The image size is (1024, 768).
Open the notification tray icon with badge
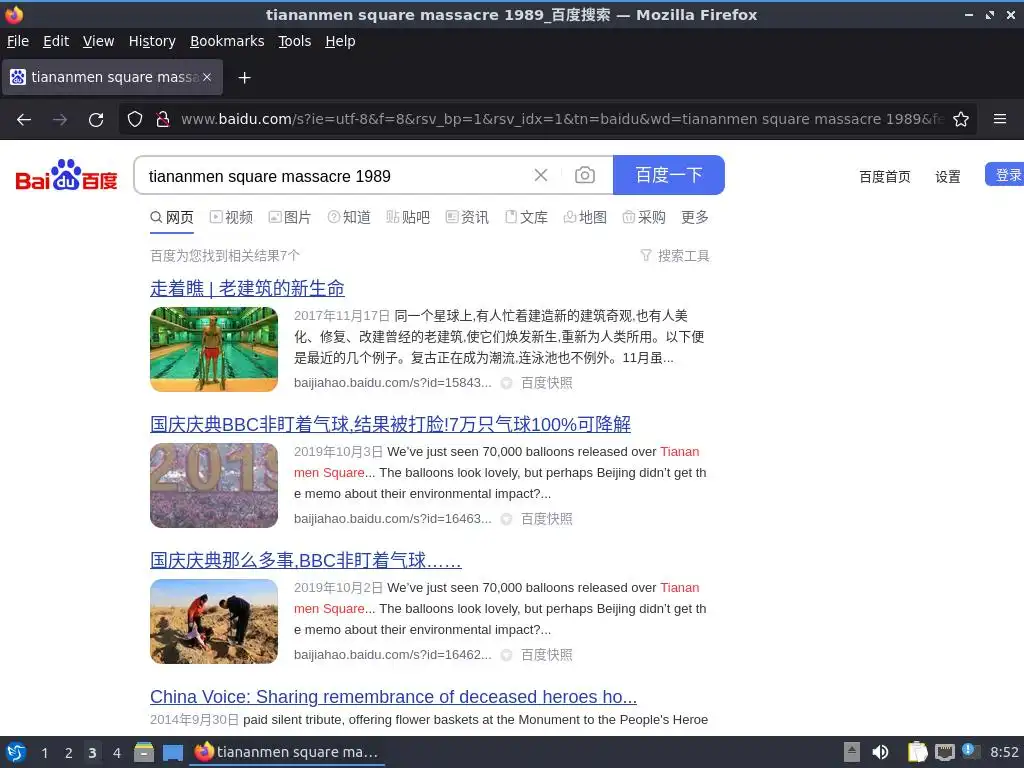click(x=970, y=751)
